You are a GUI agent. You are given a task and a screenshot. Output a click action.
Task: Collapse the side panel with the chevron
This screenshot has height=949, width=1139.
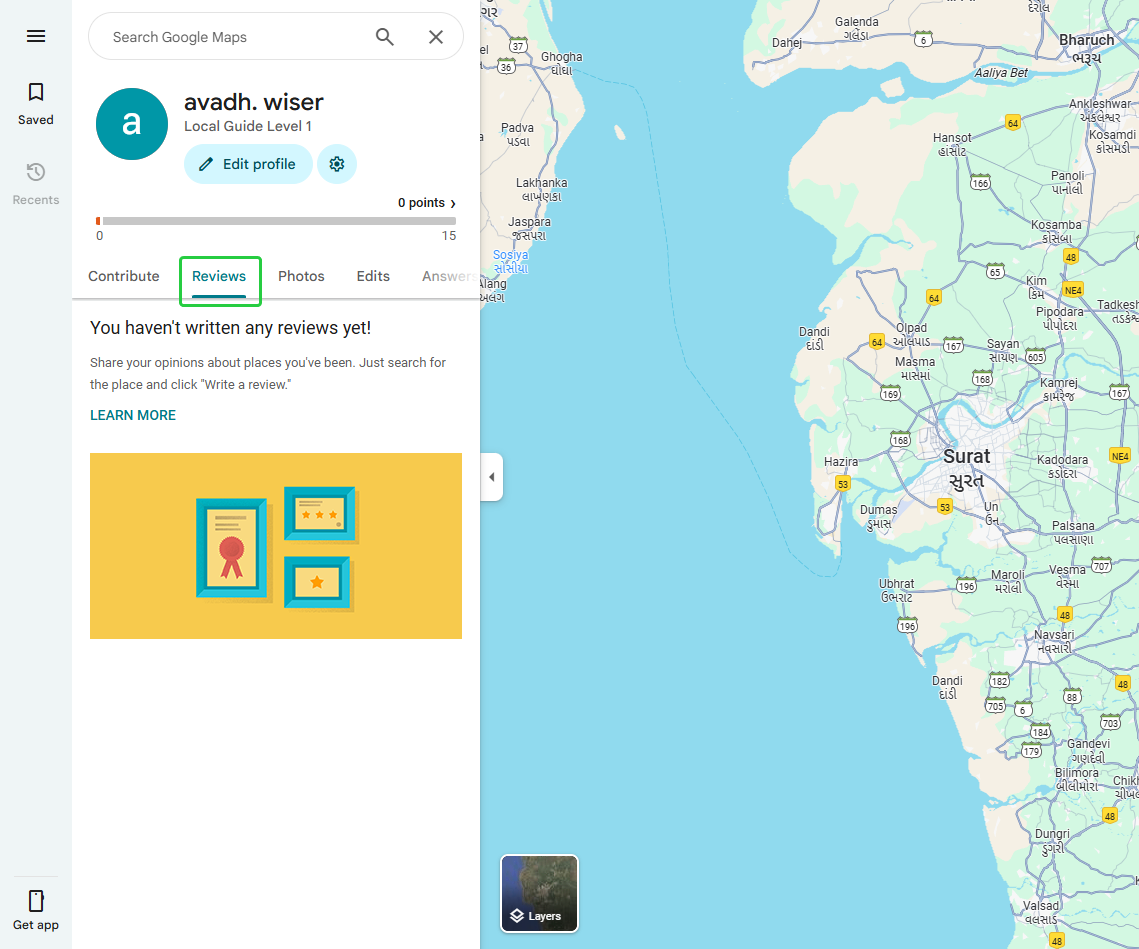click(x=491, y=477)
